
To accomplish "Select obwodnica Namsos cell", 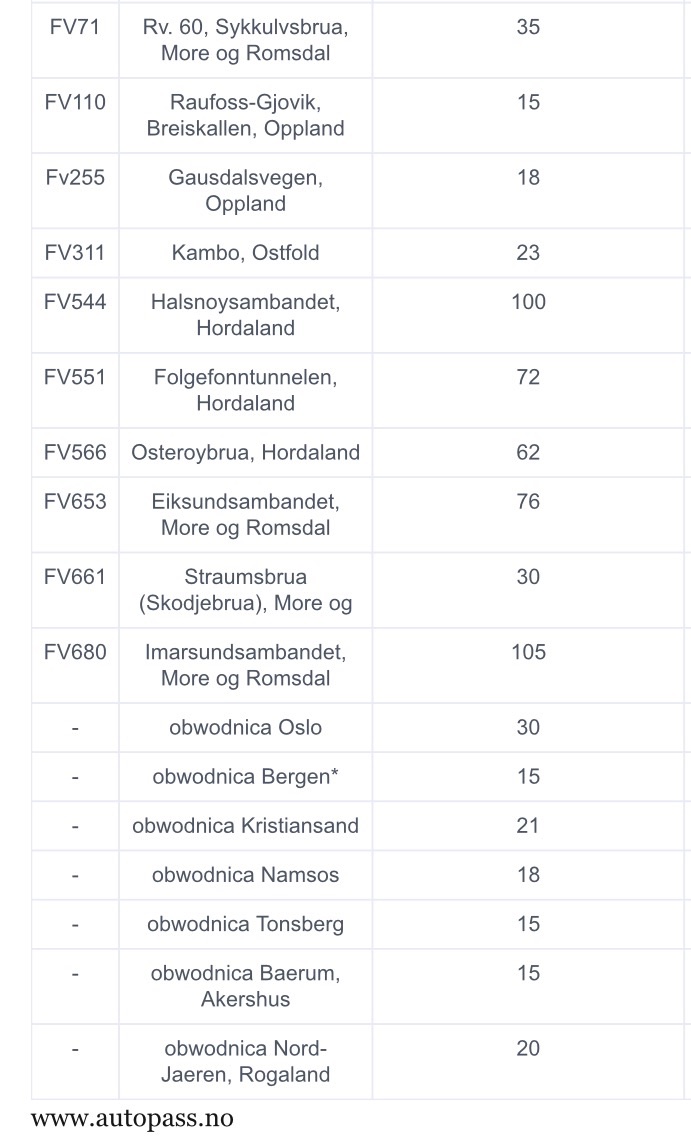I will click(246, 875).
